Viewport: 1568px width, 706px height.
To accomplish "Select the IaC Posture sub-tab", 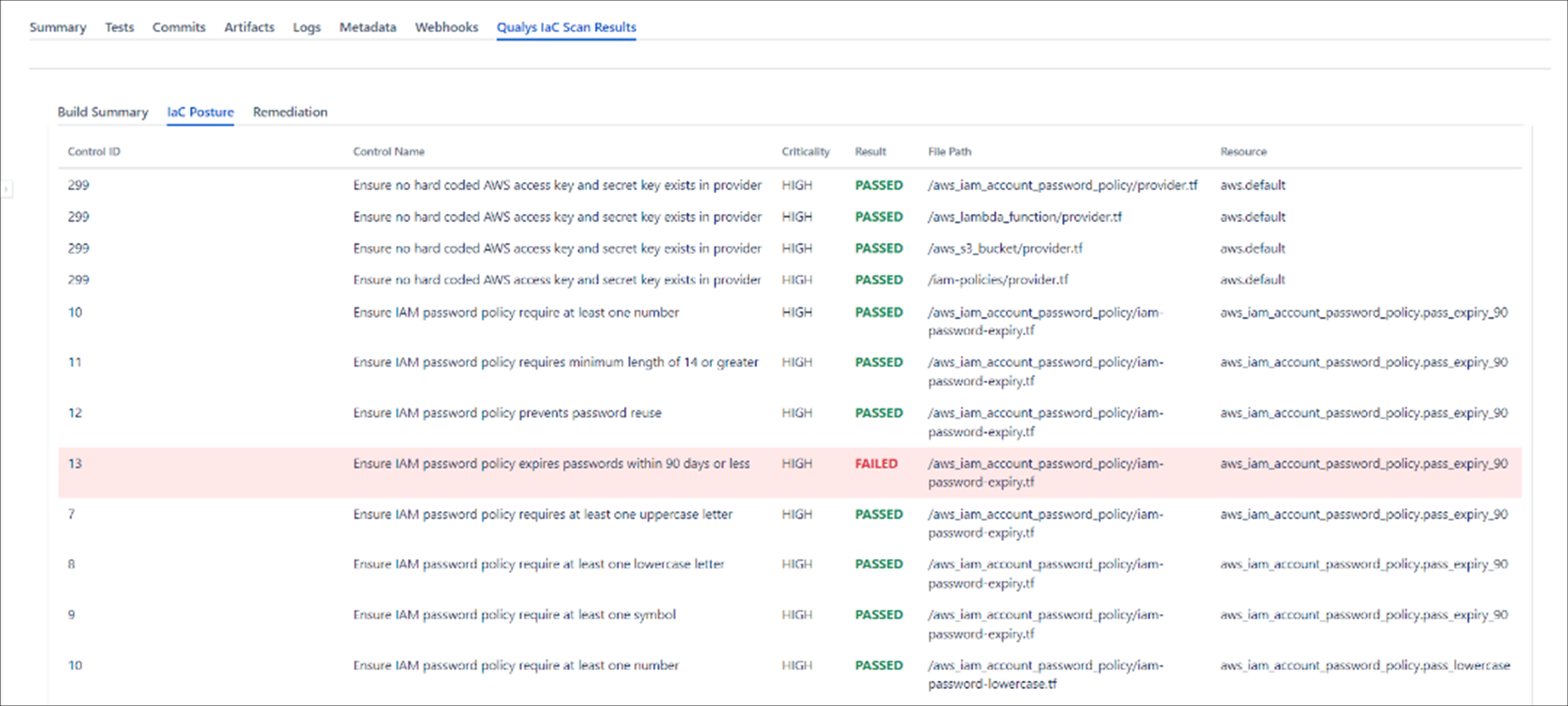I will tap(200, 112).
